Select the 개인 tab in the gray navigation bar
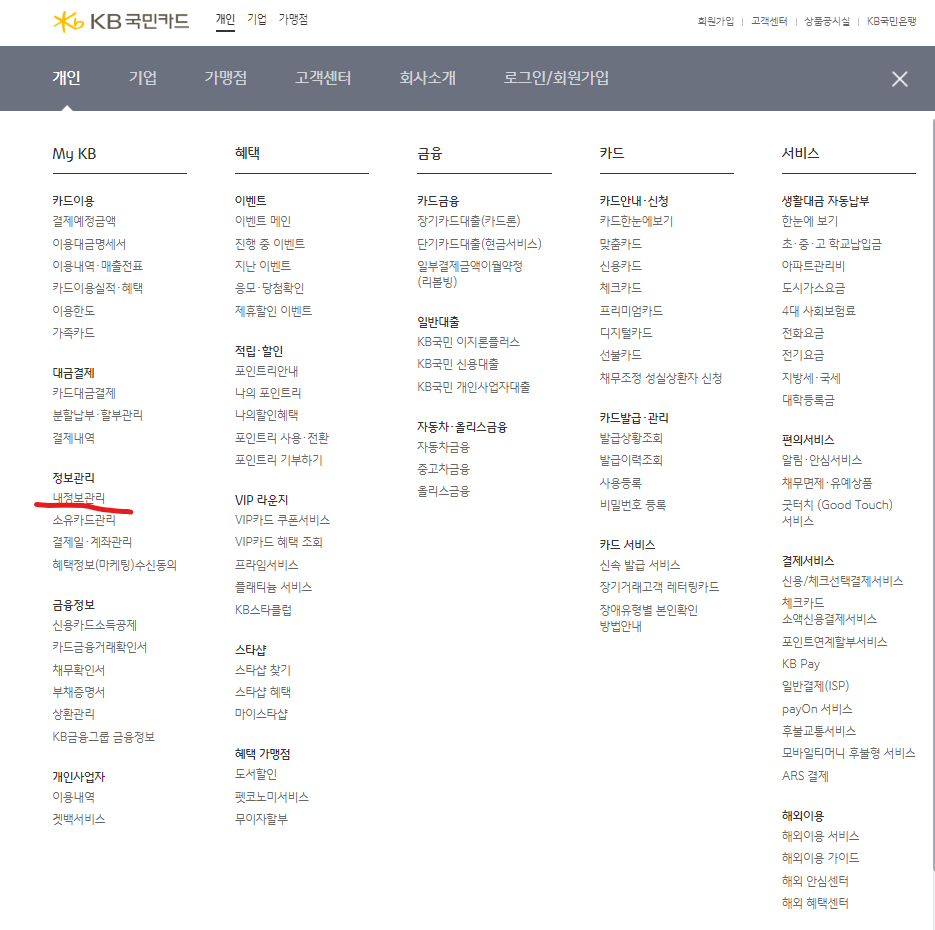Image resolution: width=935 pixels, height=930 pixels. [66, 78]
